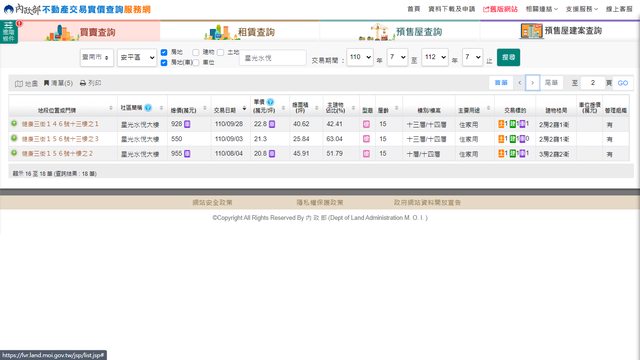Click the help icon beside the community name header
Screen dimensions: 640x360
click(148, 108)
